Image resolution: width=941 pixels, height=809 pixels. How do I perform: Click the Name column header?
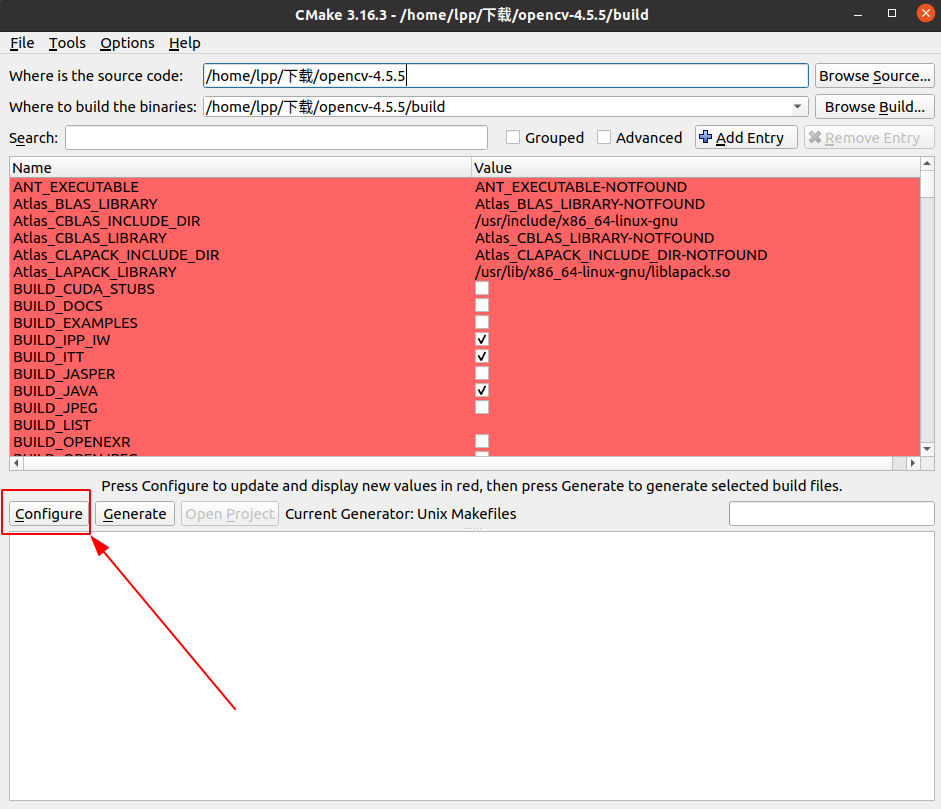(x=240, y=167)
